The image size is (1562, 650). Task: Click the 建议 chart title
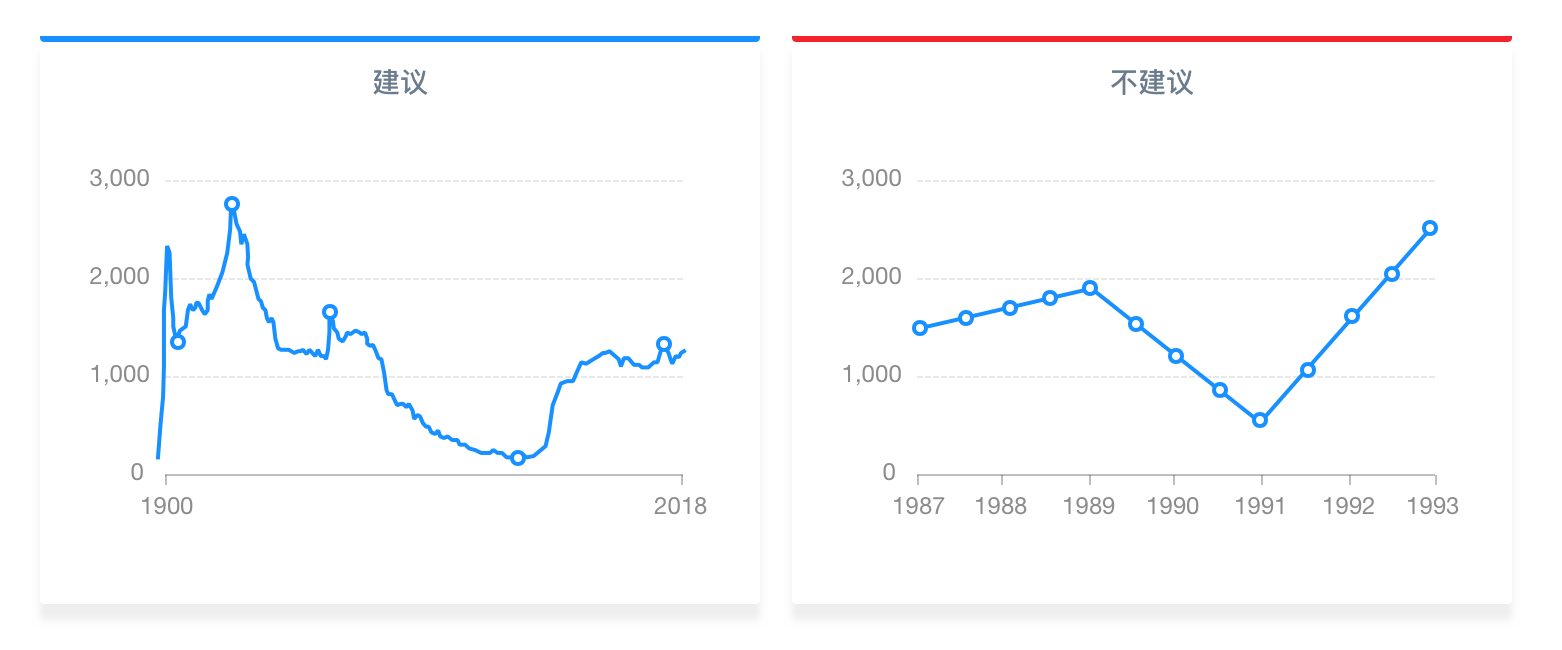click(400, 82)
